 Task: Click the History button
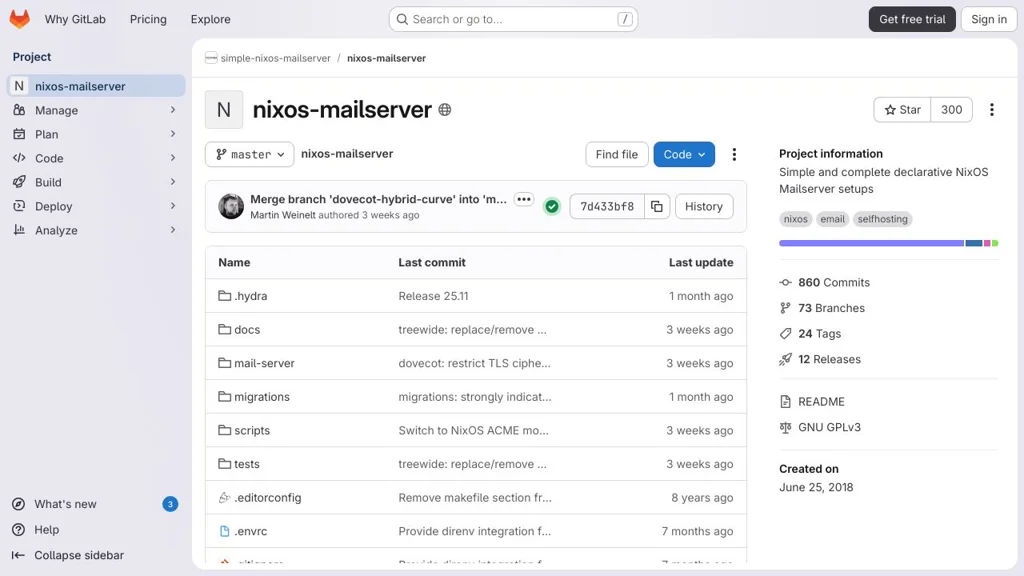[x=704, y=207]
